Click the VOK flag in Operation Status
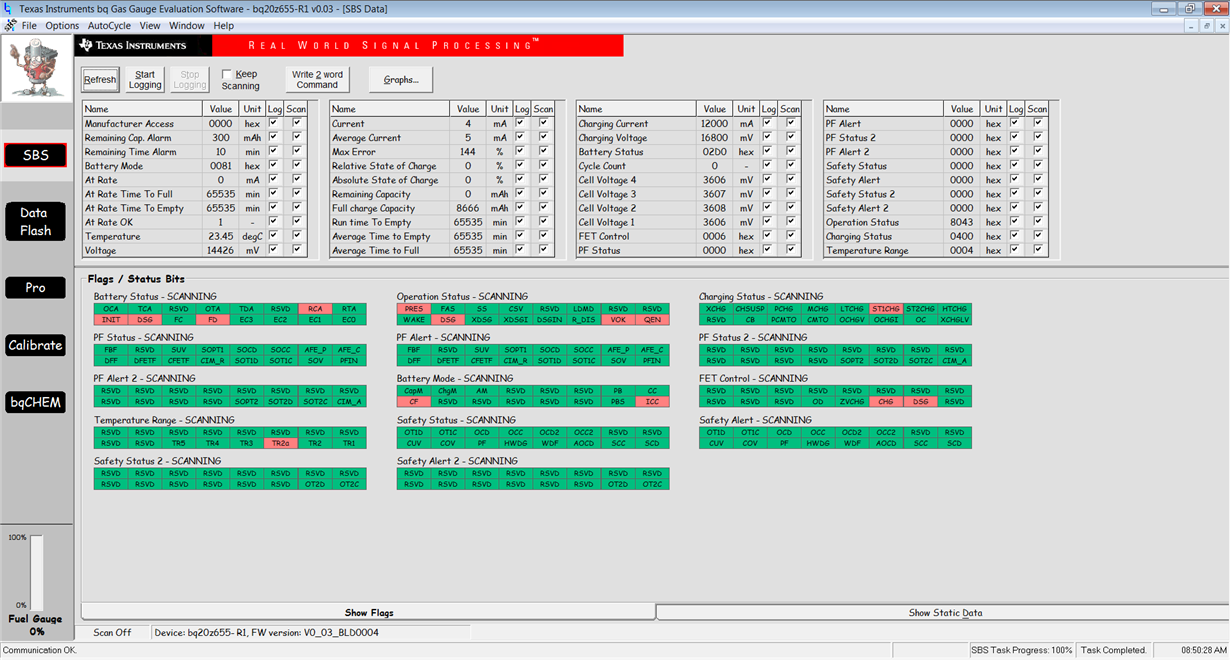1230x660 pixels. (618, 319)
